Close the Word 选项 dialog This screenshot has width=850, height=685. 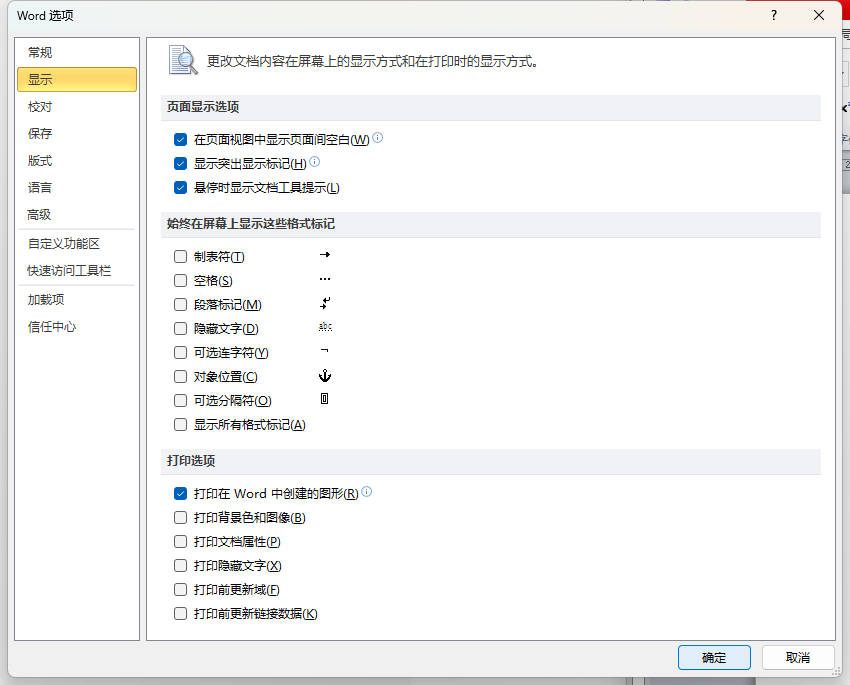coord(819,15)
